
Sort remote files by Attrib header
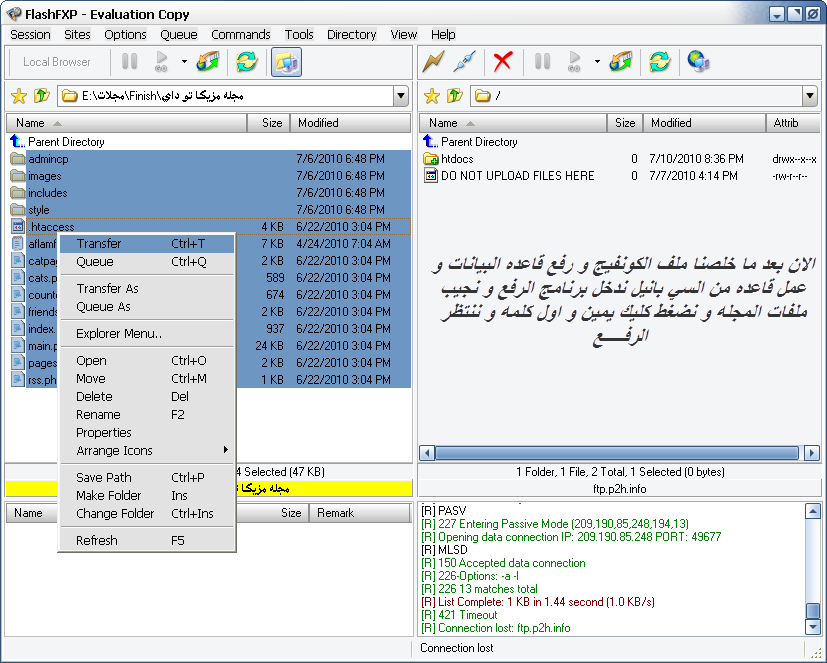point(793,123)
